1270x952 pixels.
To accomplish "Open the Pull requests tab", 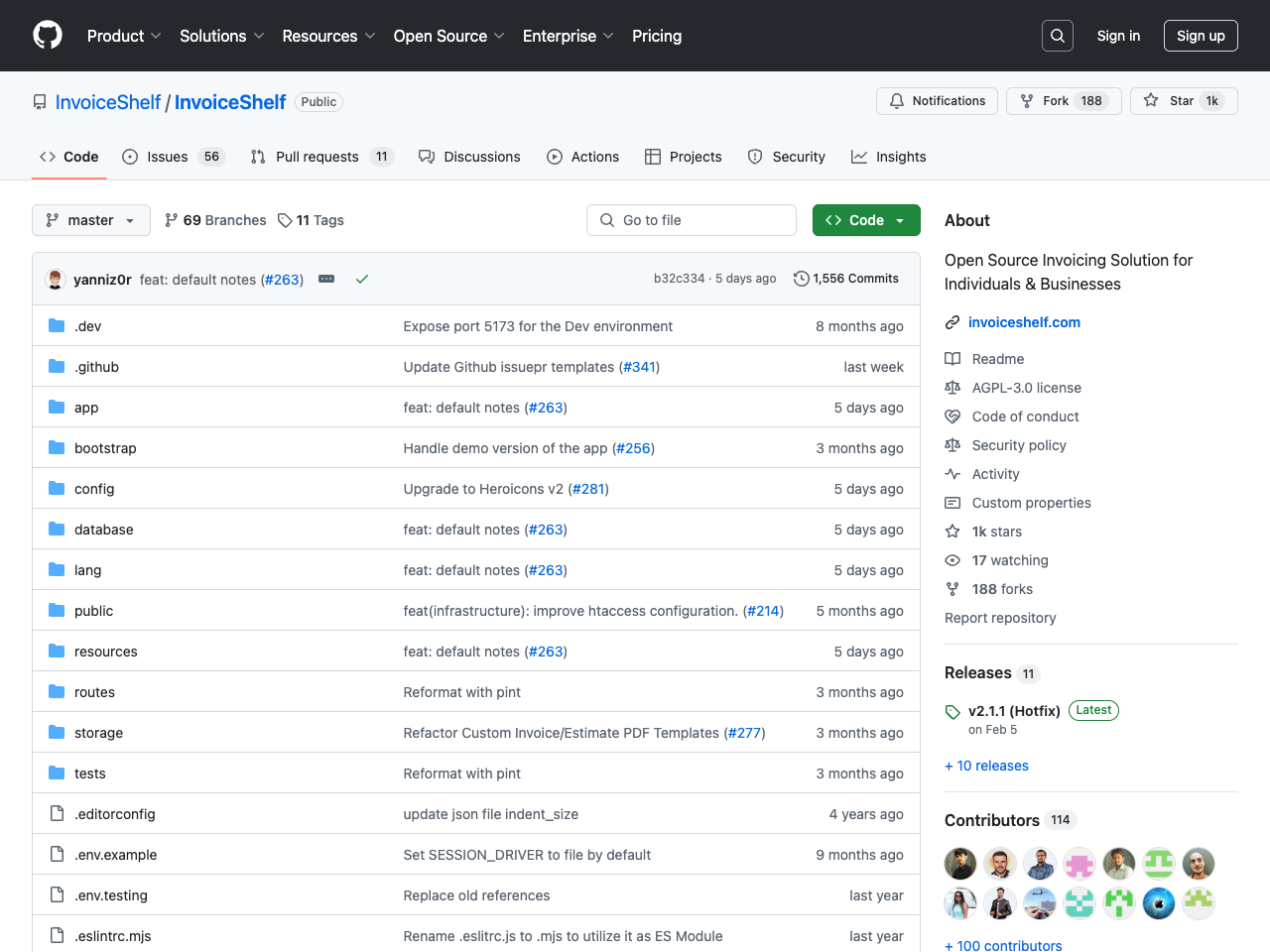I will click(x=321, y=157).
